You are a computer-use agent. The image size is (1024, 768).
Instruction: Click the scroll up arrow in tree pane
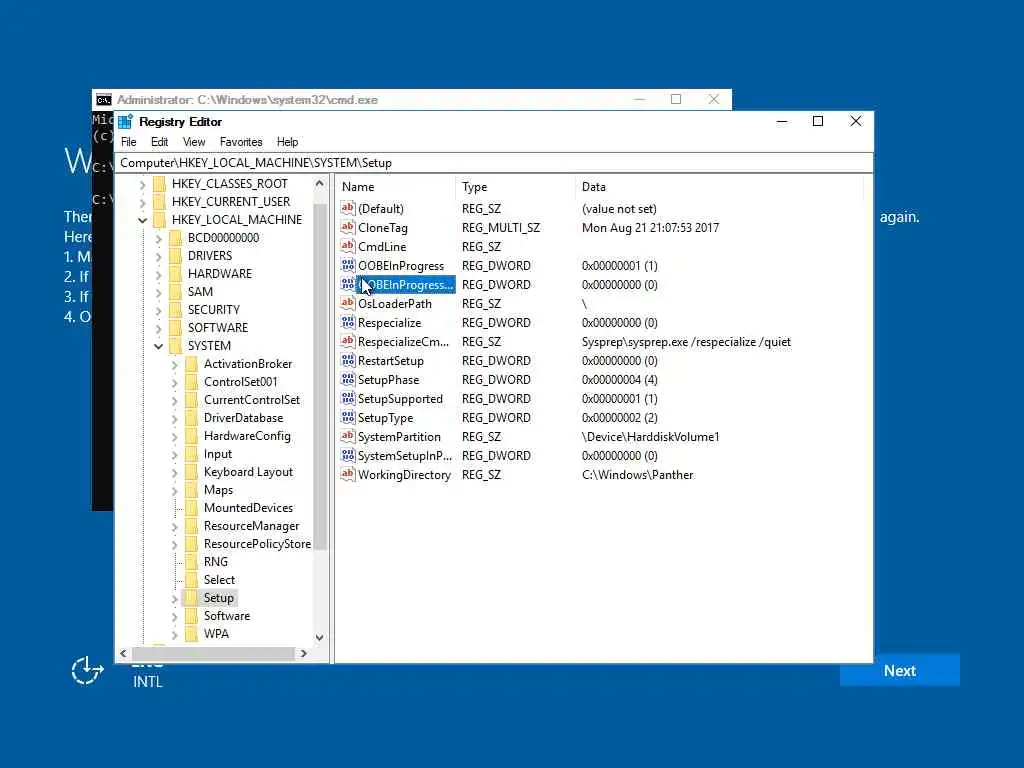(x=319, y=184)
